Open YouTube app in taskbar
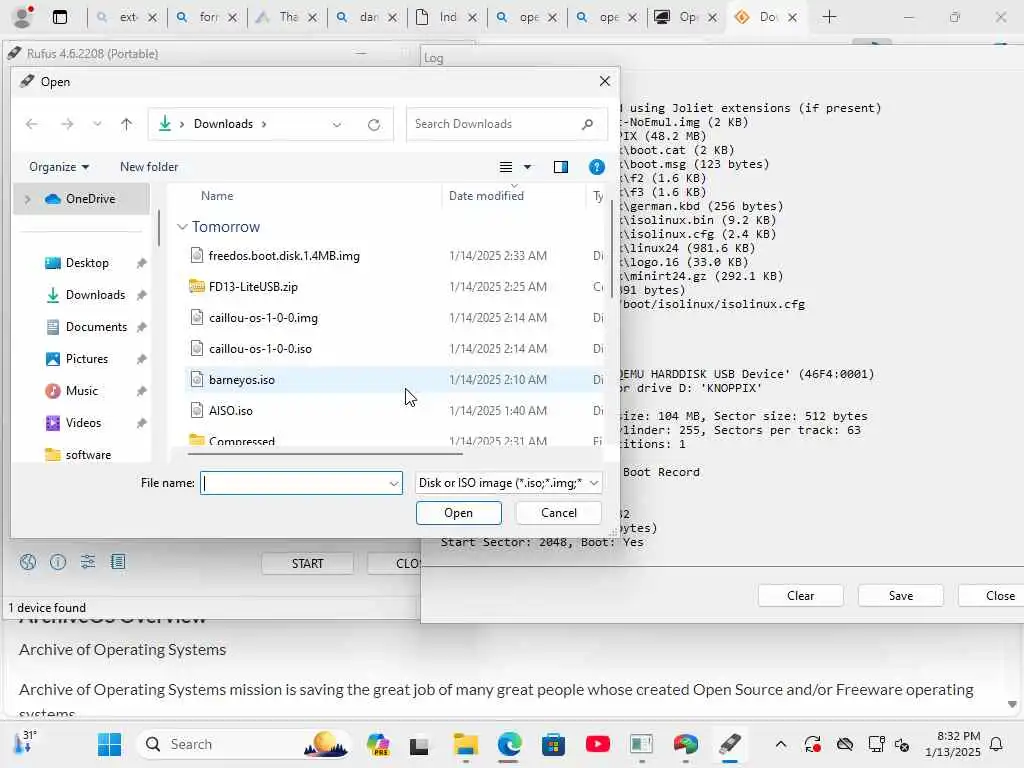The image size is (1024, 768). (597, 744)
